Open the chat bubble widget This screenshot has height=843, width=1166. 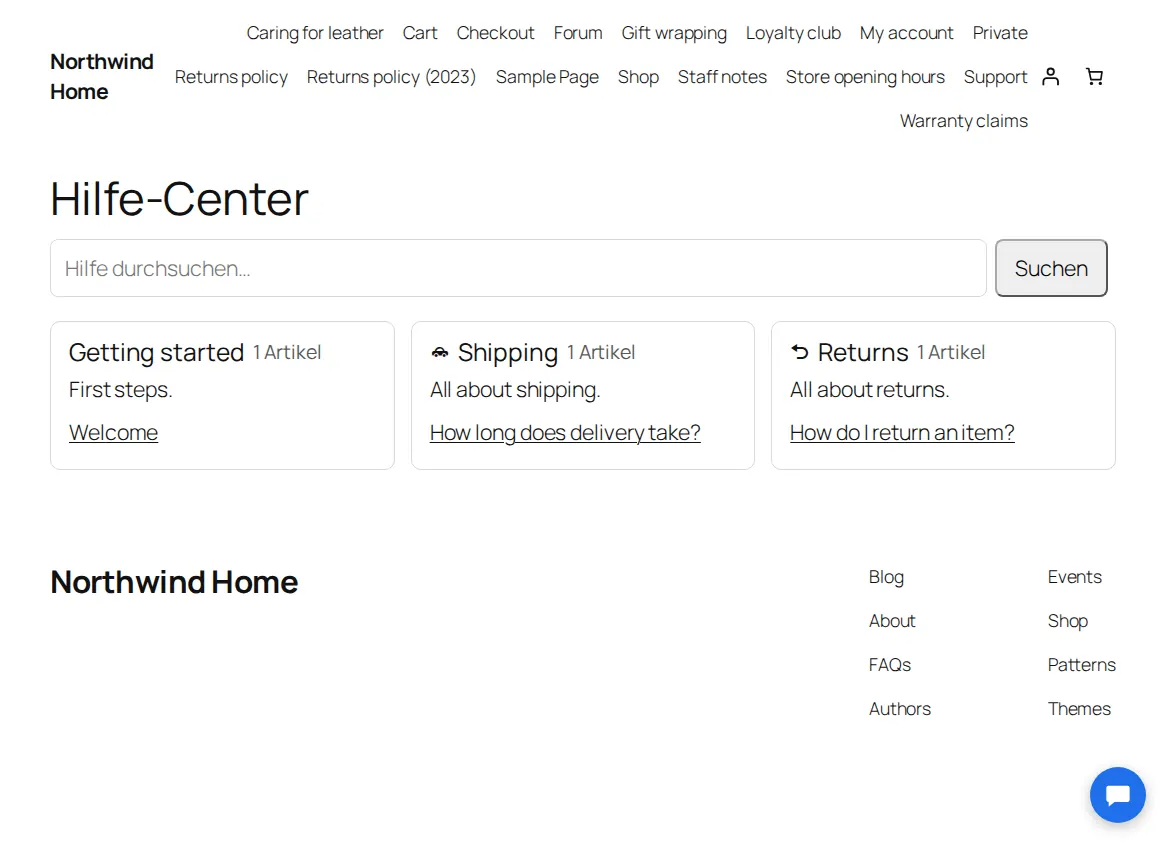[x=1118, y=795]
